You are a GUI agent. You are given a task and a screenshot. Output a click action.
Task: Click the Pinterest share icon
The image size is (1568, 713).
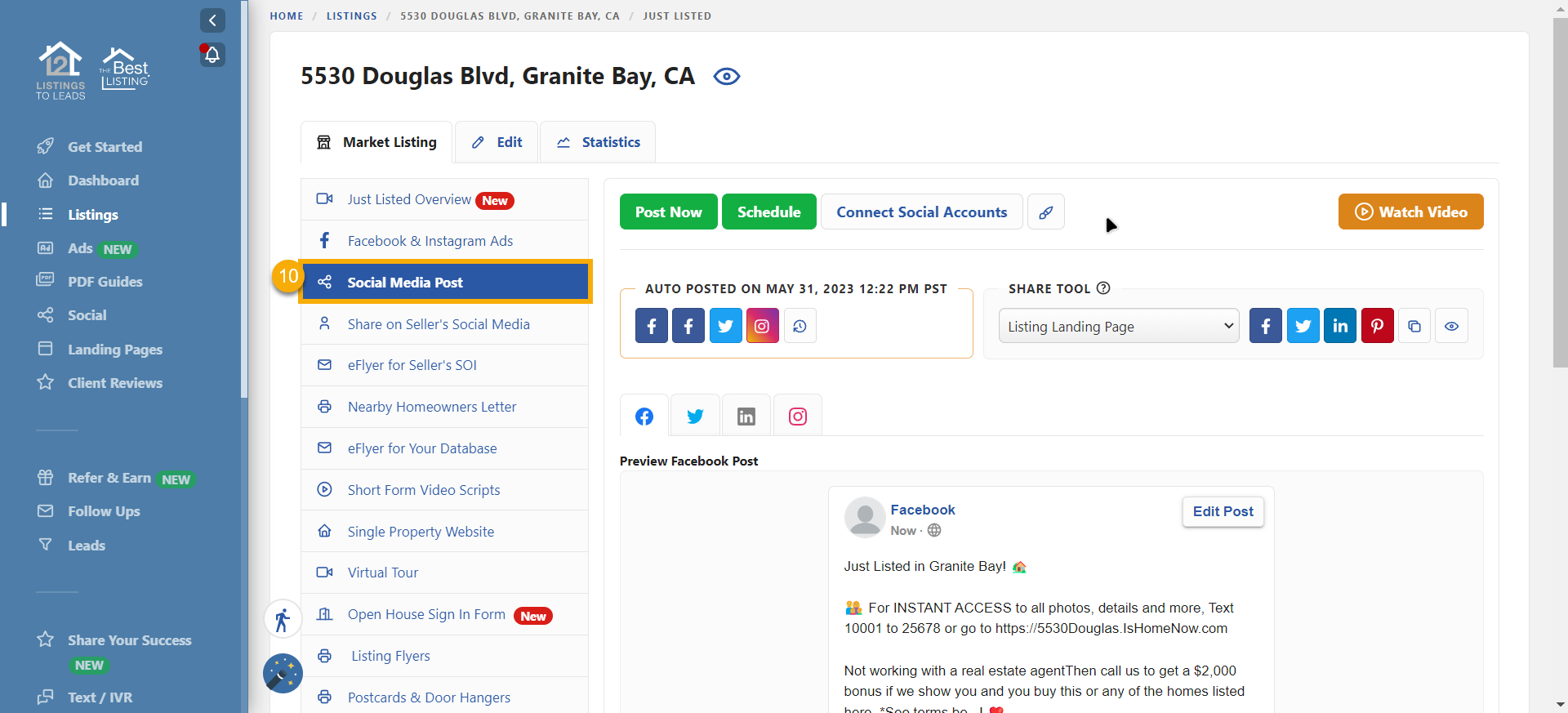pos(1377,326)
